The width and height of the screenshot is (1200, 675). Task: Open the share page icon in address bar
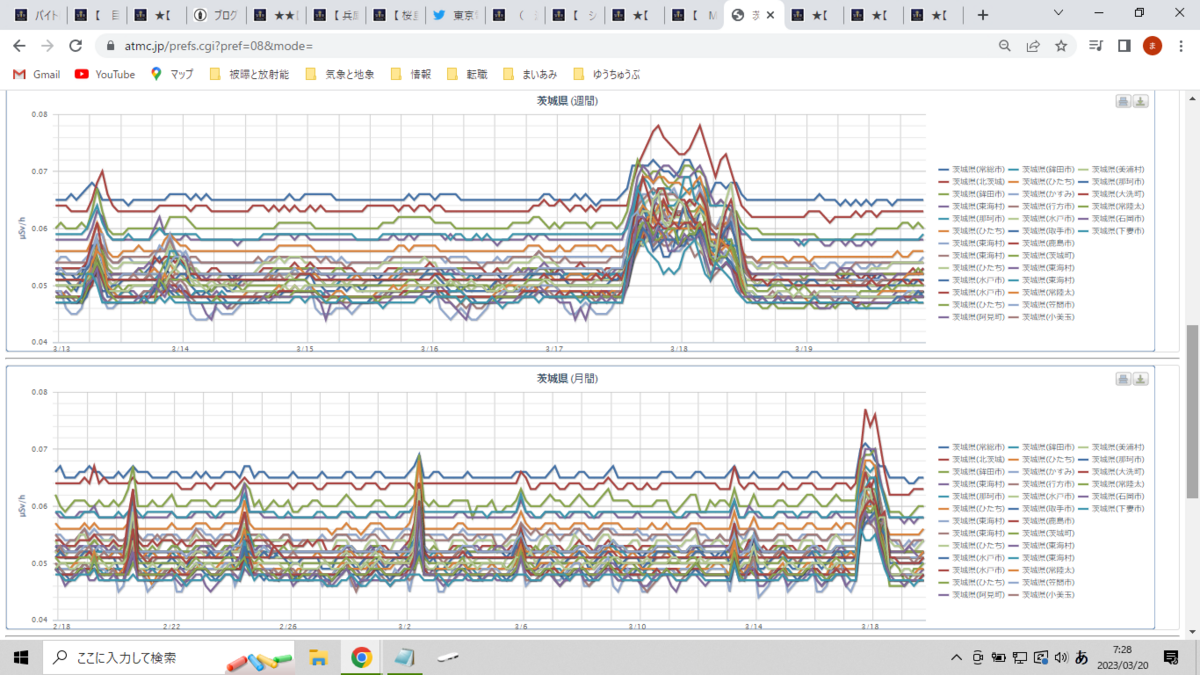[x=1033, y=46]
